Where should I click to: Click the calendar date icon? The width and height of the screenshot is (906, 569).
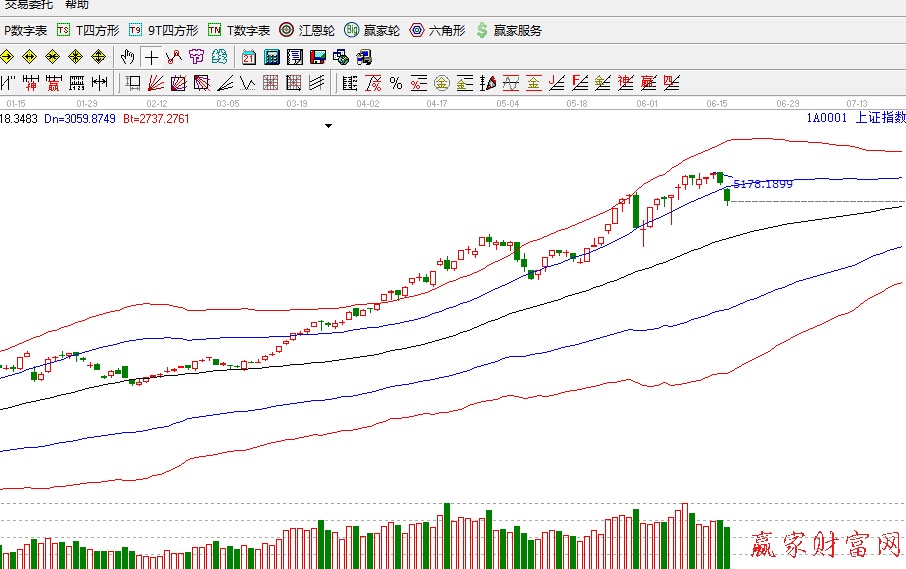(250, 56)
